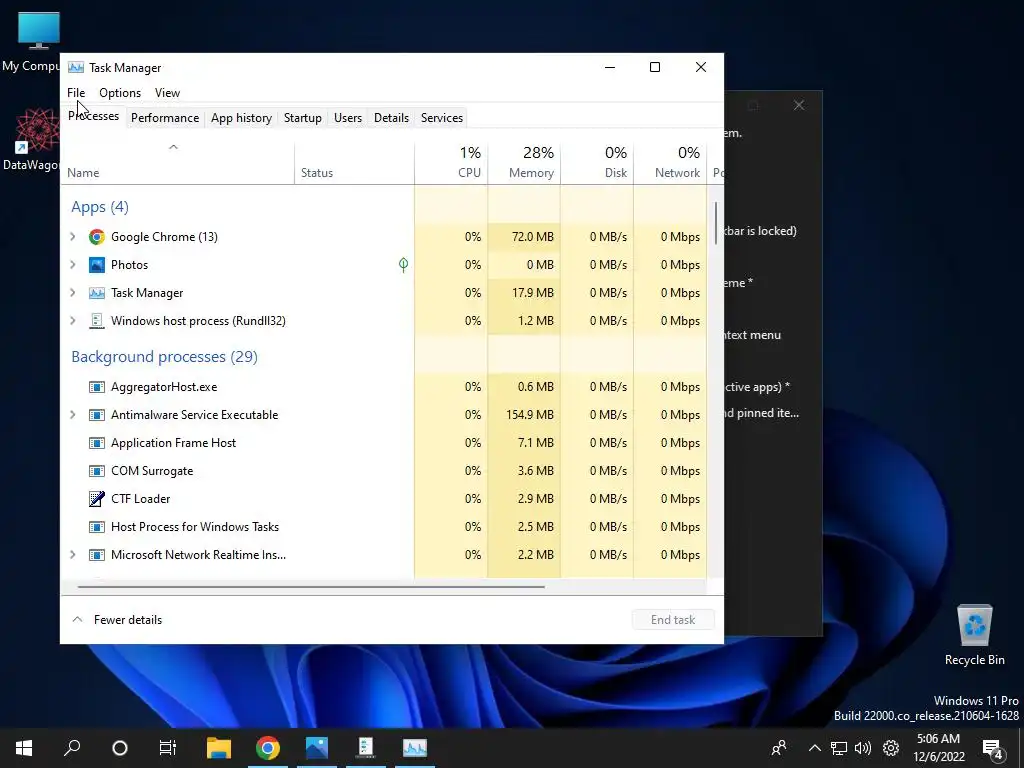Expand the Google Chrome process group
1024x768 pixels.
[72, 236]
